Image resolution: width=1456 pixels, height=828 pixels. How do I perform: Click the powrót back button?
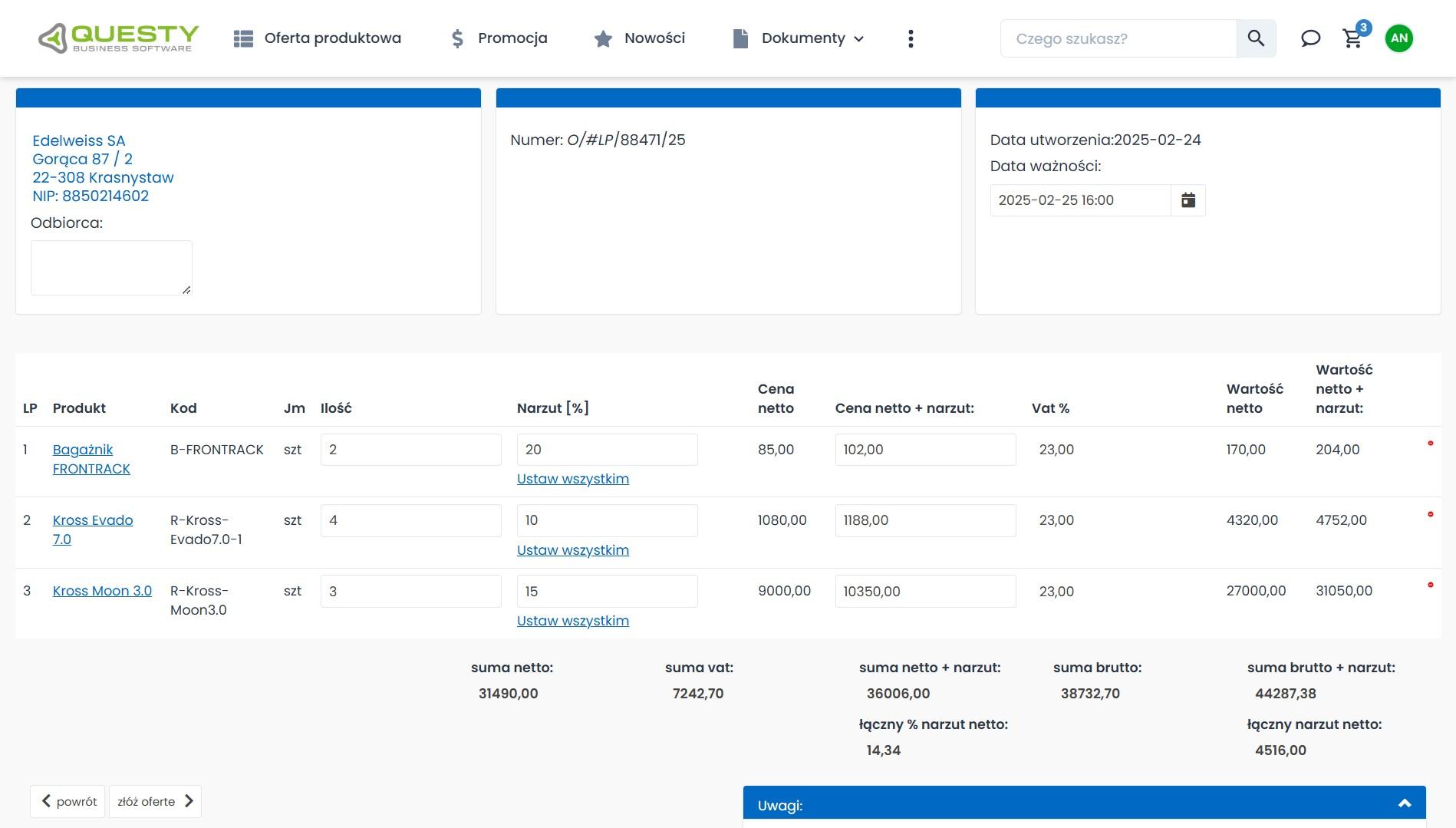tap(68, 801)
